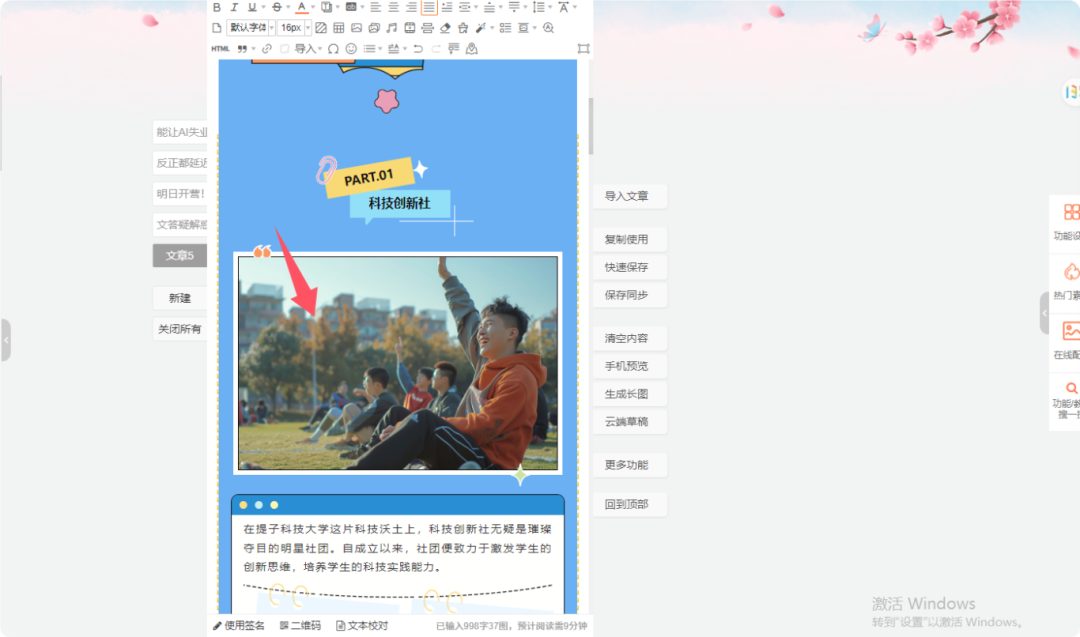
Task: Open the emoji picker
Action: click(351, 49)
